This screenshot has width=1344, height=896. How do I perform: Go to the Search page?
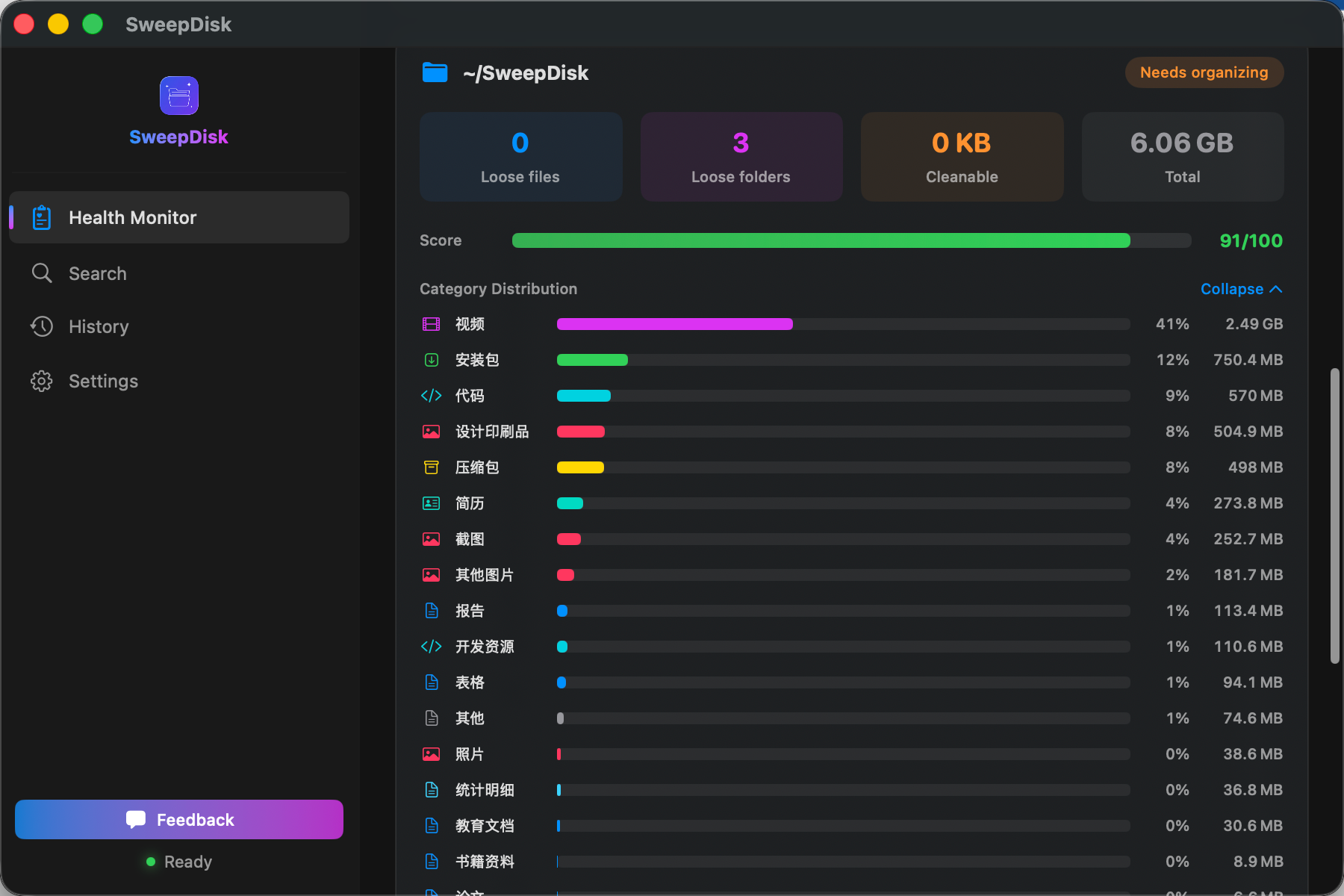coord(179,273)
